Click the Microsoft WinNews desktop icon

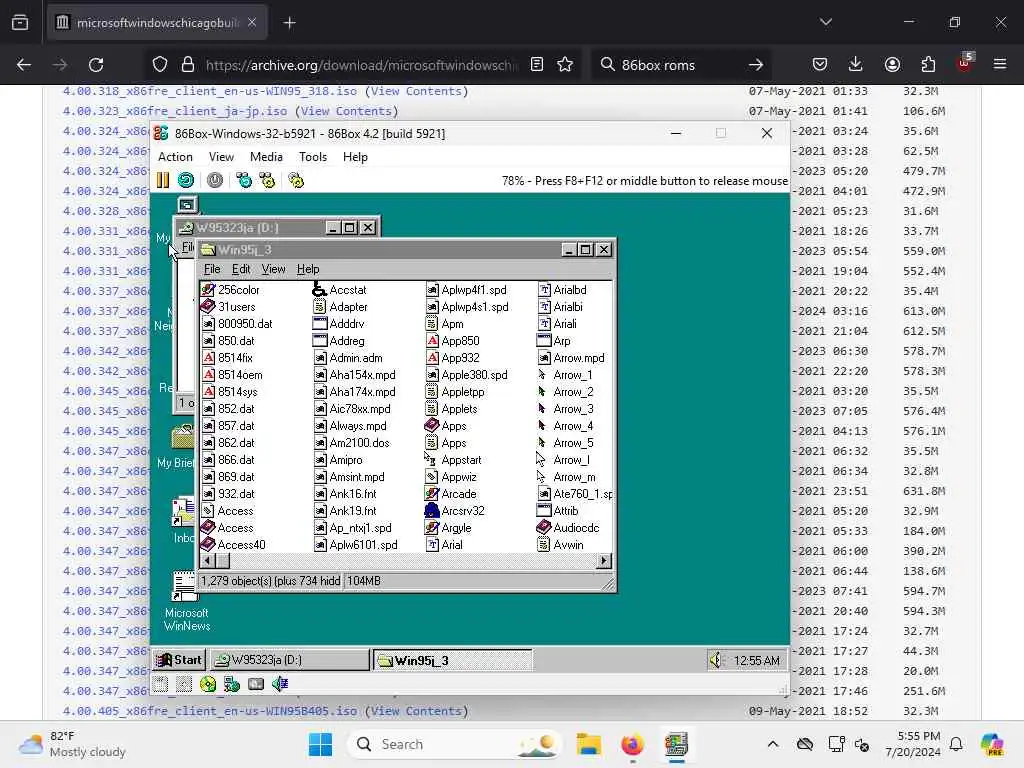coord(186,602)
